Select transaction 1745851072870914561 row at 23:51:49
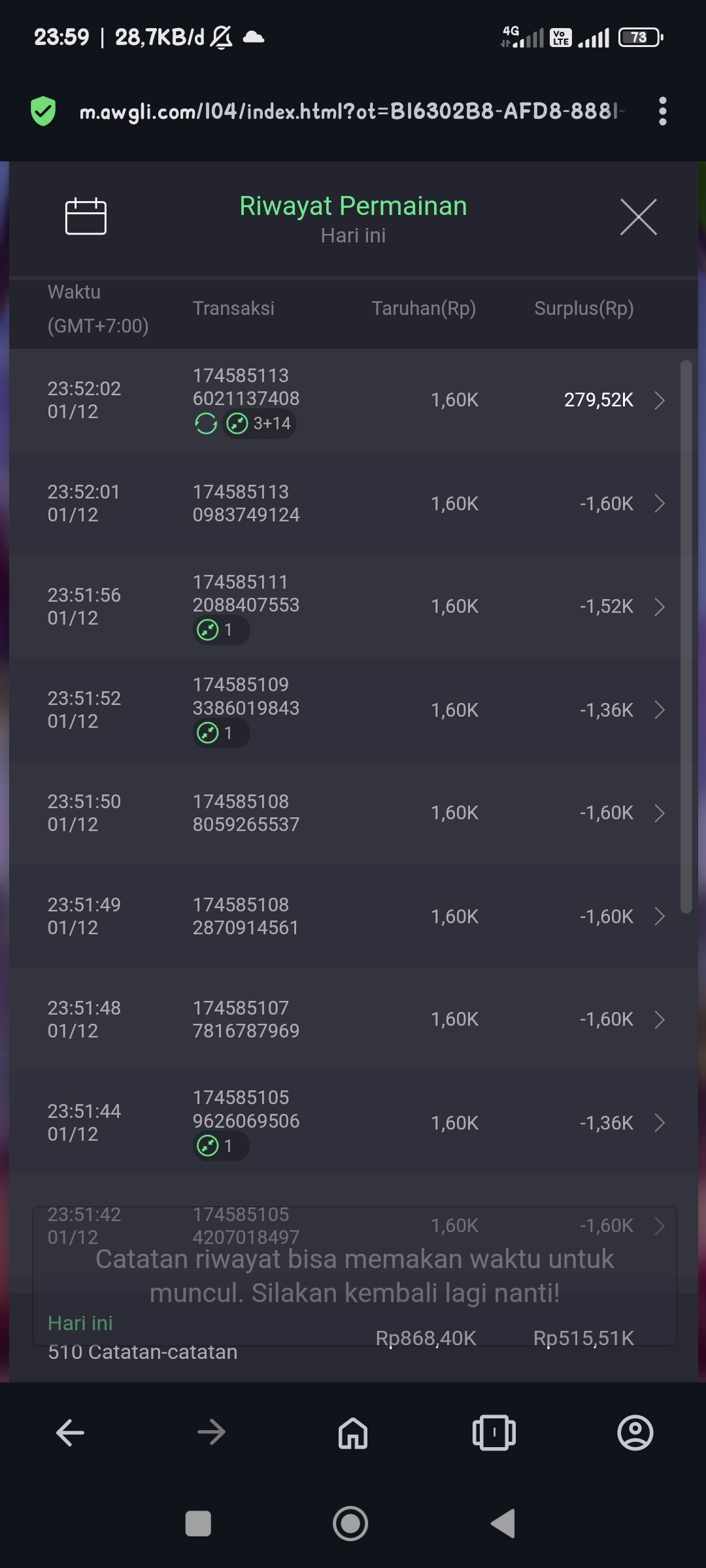The height and width of the screenshot is (1568, 706). [353, 916]
